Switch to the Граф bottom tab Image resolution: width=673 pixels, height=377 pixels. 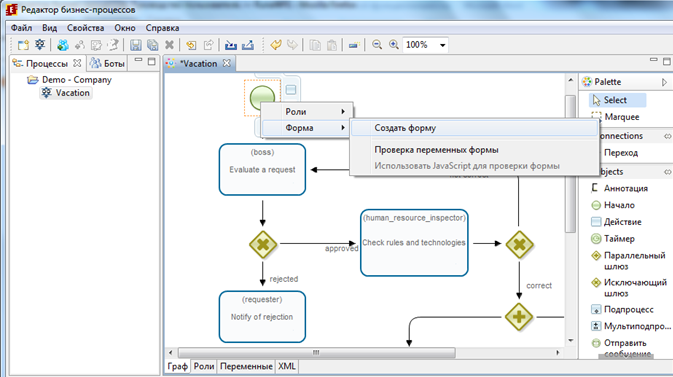click(177, 366)
